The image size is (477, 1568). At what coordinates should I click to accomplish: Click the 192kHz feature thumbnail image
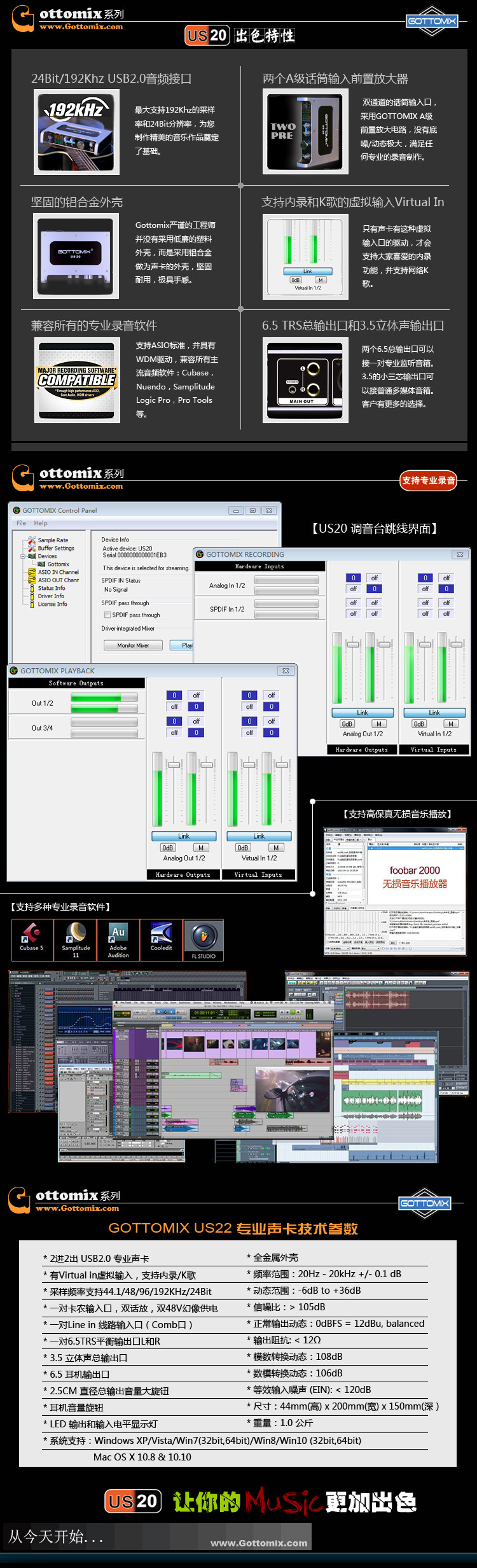[76, 132]
